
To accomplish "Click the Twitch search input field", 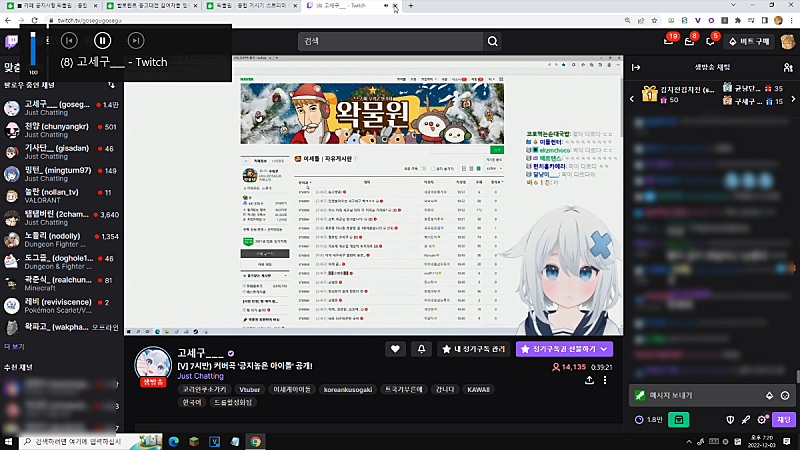I will click(x=390, y=41).
